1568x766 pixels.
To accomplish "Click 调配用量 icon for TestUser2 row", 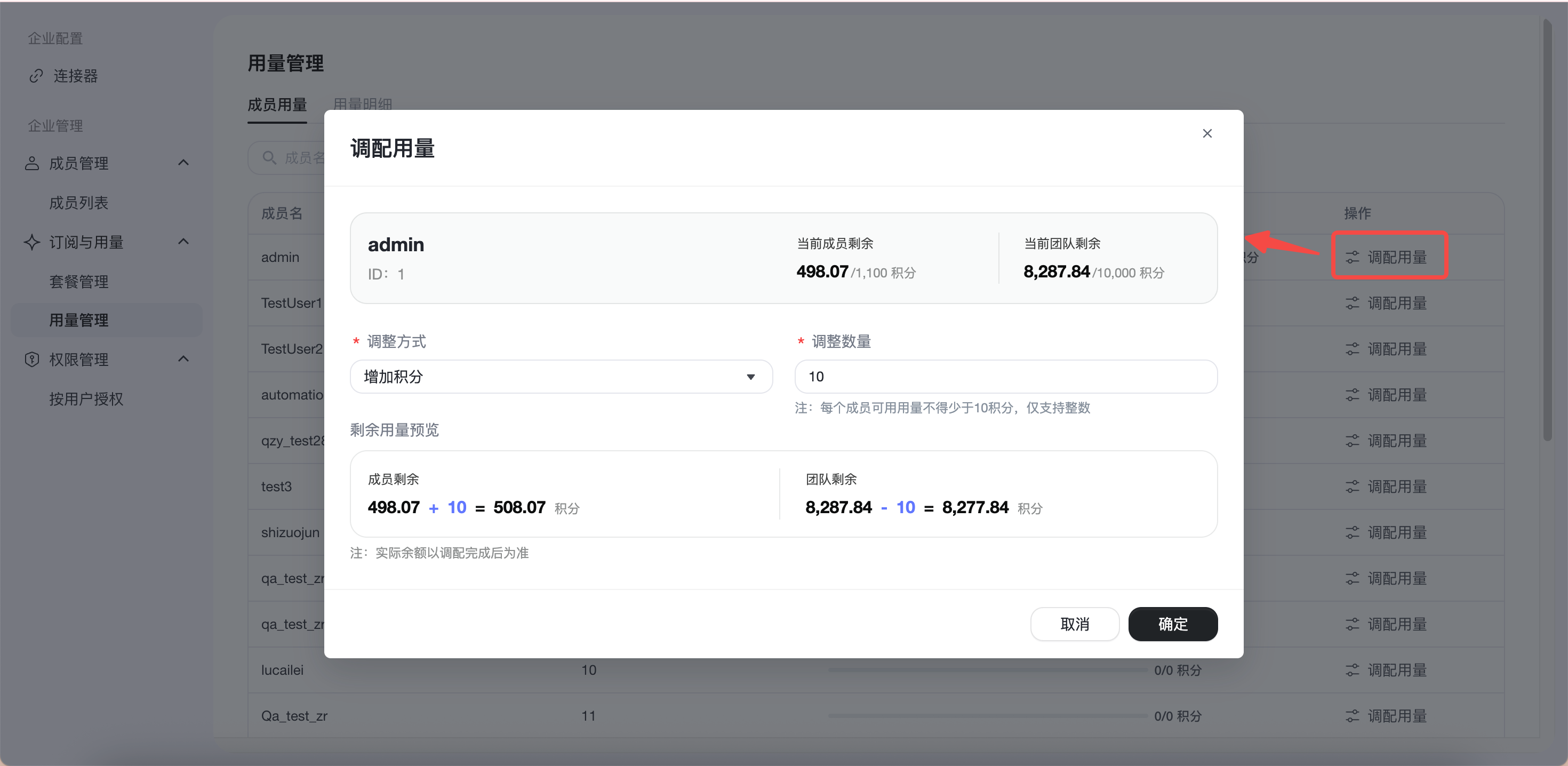I will tap(1352, 349).
